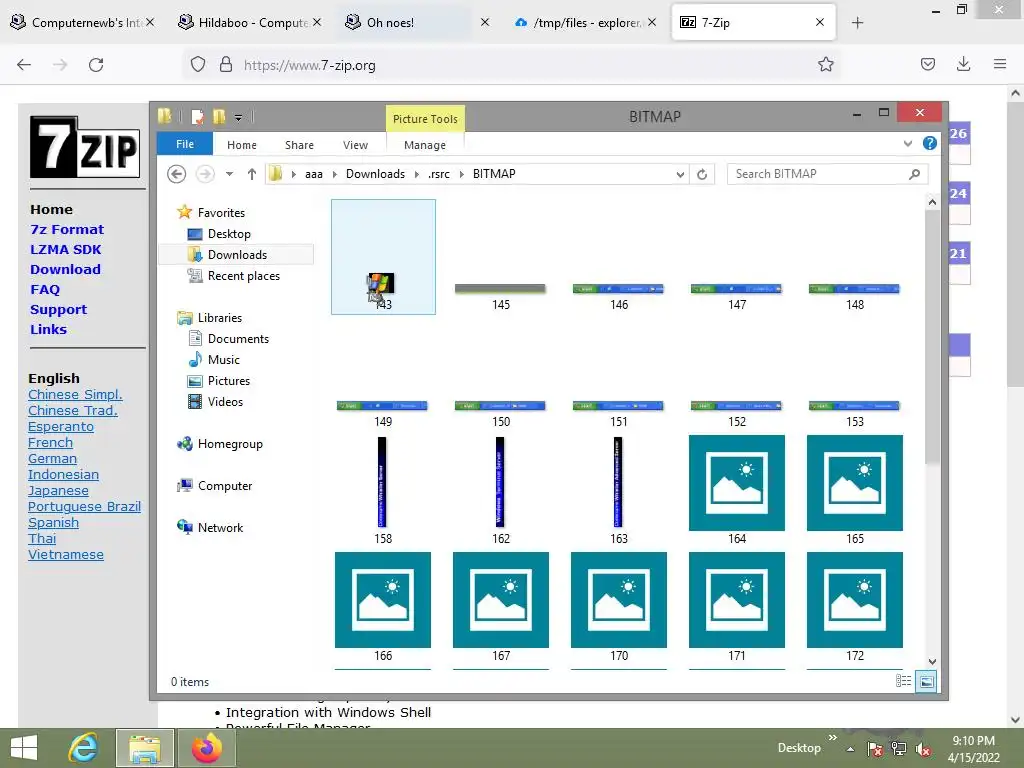Open the 'Oh noes!' browser tab
Viewport: 1024px width, 768px height.
pos(417,22)
